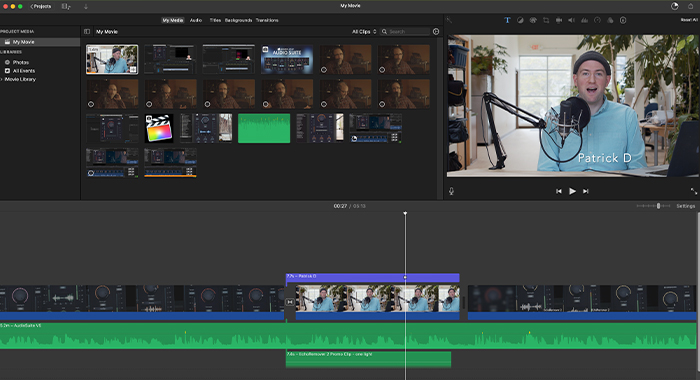700x380 pixels.
Task: Skip to next clip in viewer
Action: tap(586, 191)
